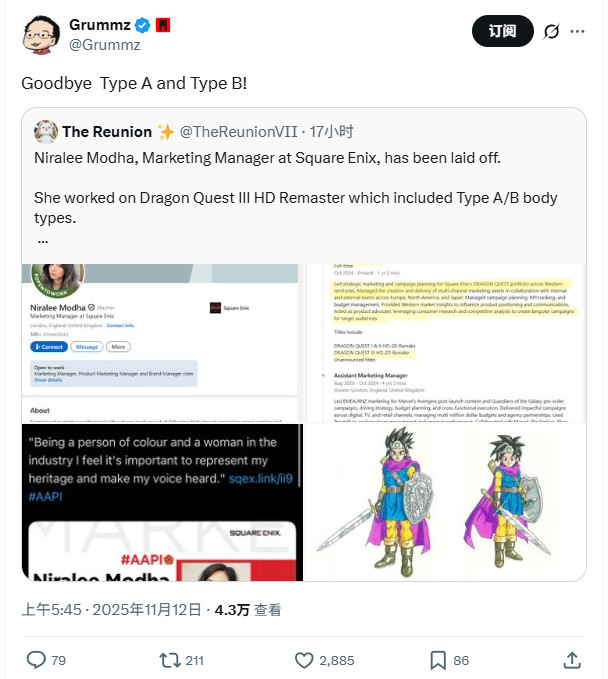View the Dragon Quest hero artwork image
The width and height of the screenshot is (608, 679).
point(445,503)
